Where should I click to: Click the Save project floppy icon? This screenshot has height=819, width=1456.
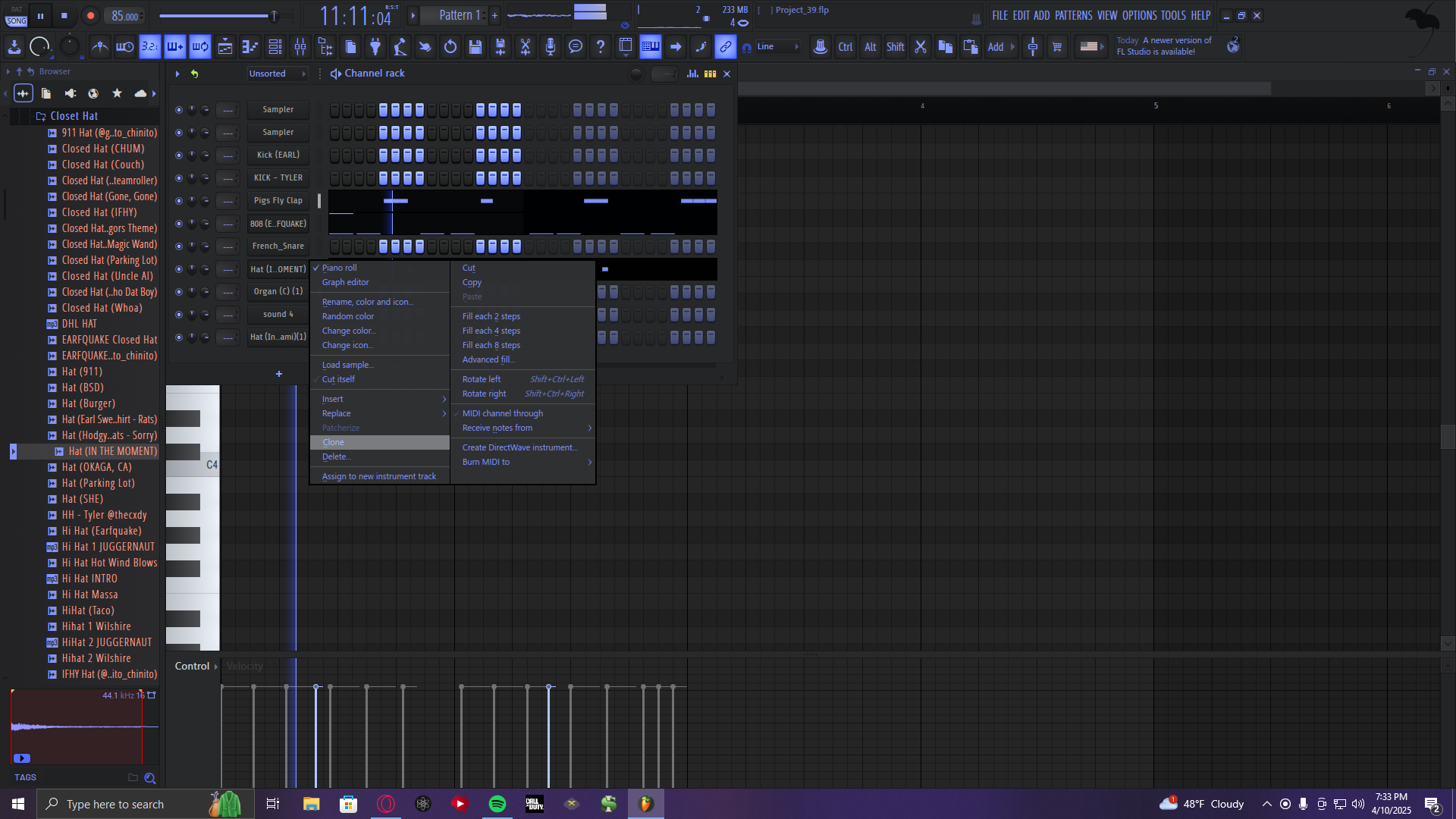475,47
